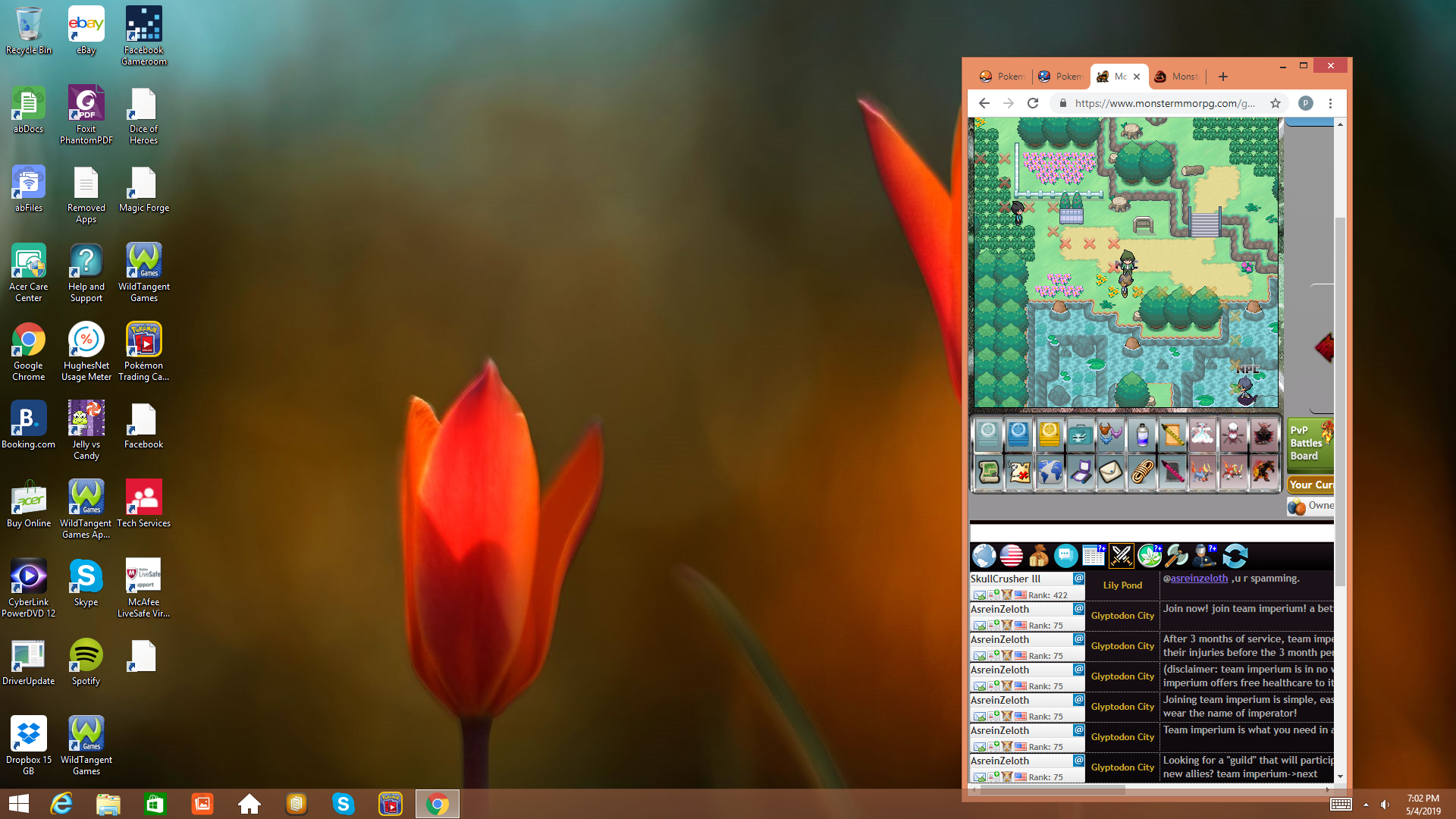This screenshot has height=819, width=1456.
Task: Open the envelope mail icon
Action: pos(1110,472)
